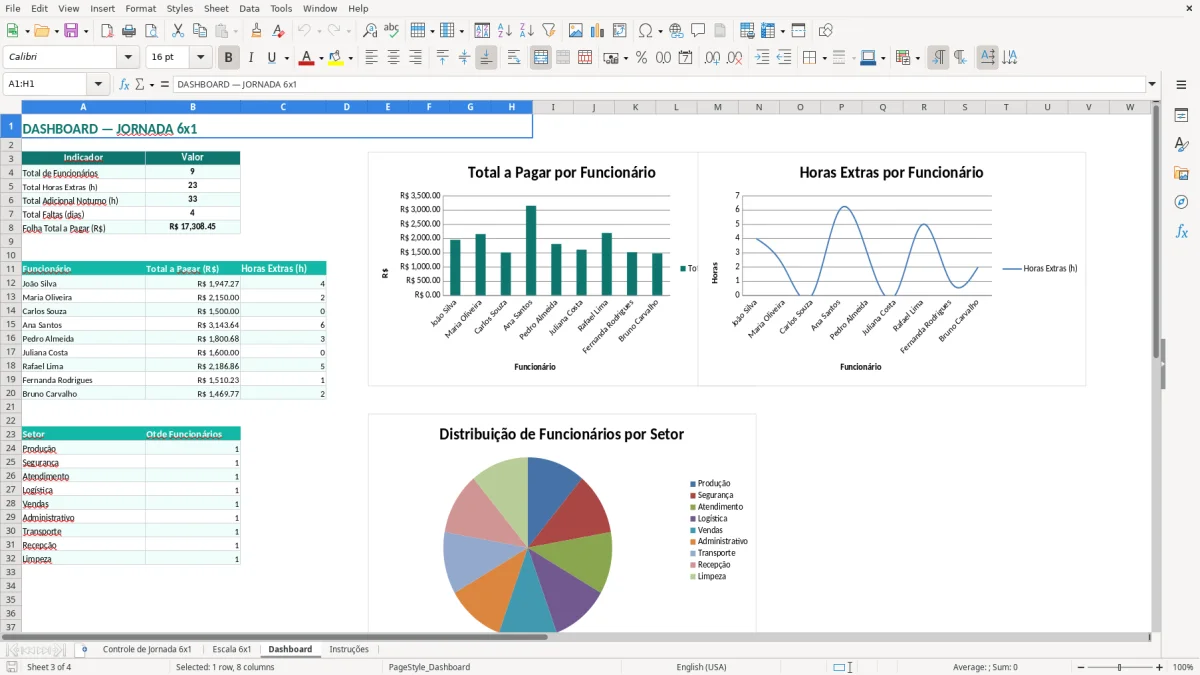
Task: Center cell text horizontally
Action: (394, 58)
